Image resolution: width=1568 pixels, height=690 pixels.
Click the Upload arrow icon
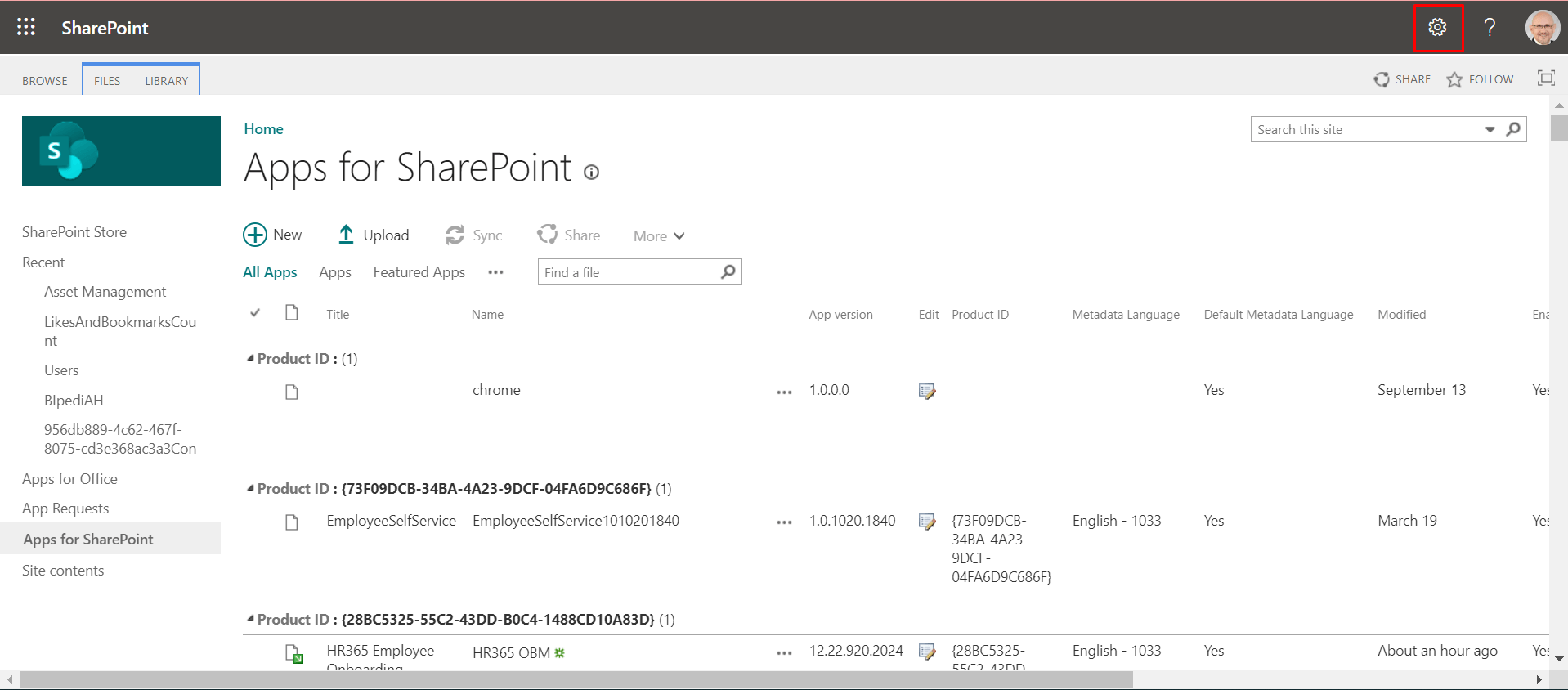(x=346, y=235)
